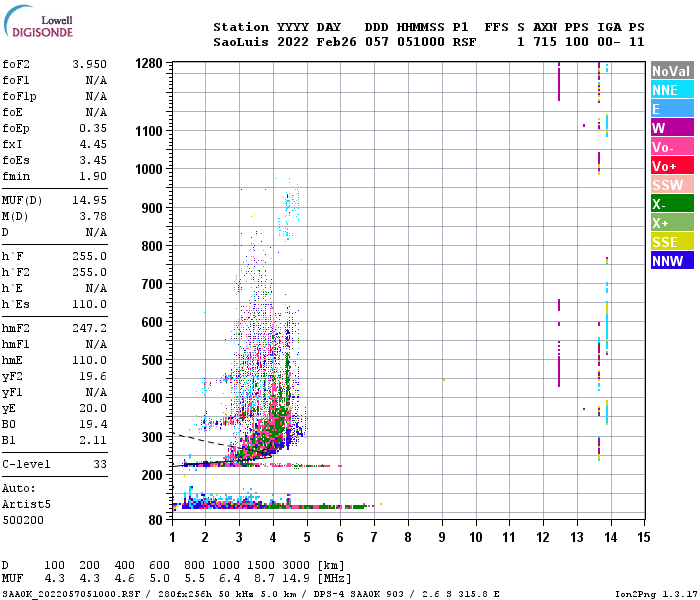The height and width of the screenshot is (600, 700).
Task: Select the SSW salmon legend swatch
Action: coord(672,185)
